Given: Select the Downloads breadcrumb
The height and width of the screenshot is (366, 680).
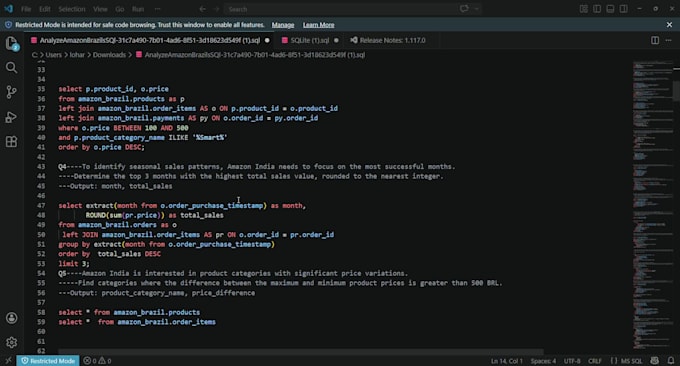Looking at the screenshot, I should 109,55.
